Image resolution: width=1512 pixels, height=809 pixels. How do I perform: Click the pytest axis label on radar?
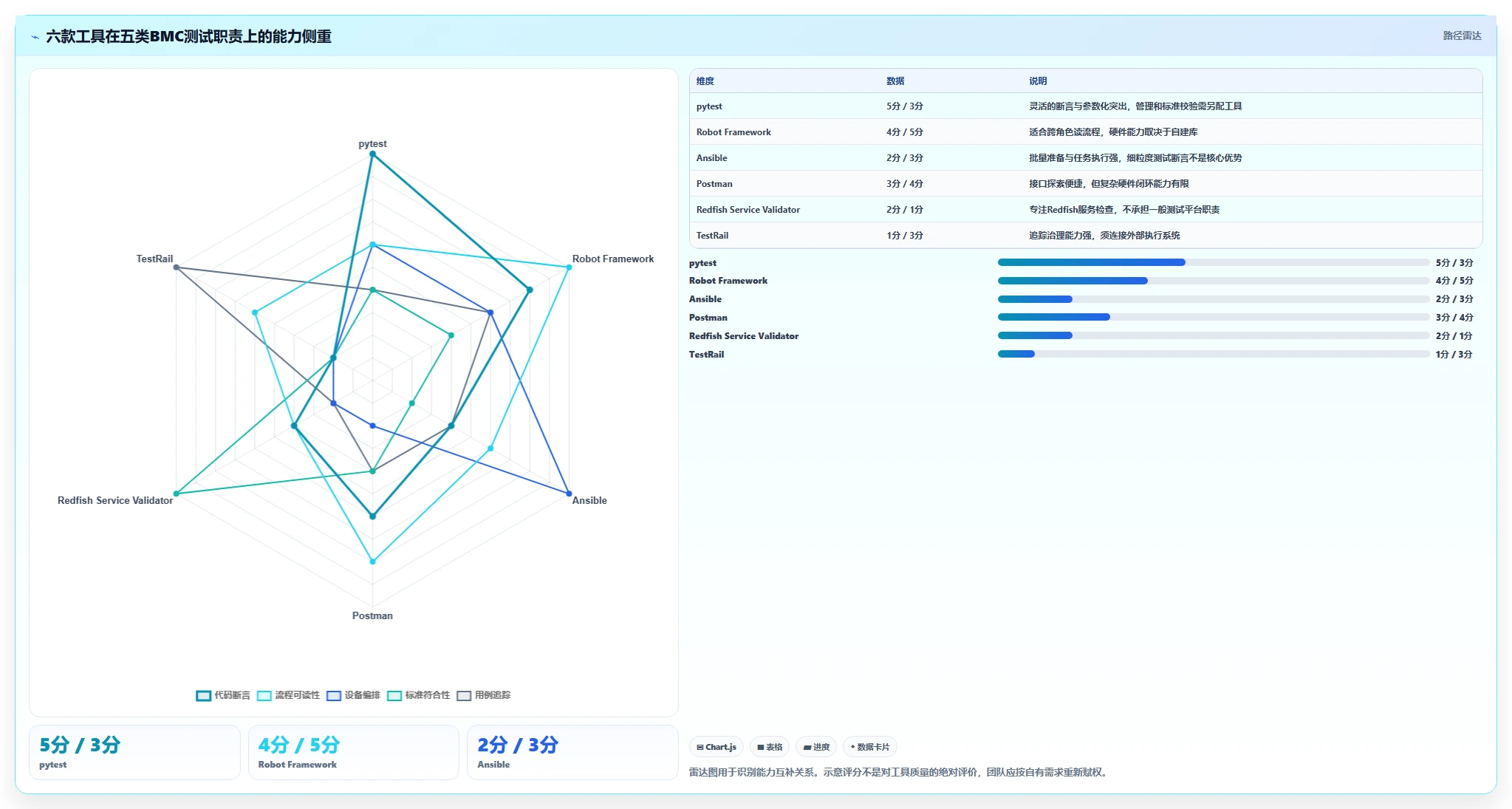(372, 144)
